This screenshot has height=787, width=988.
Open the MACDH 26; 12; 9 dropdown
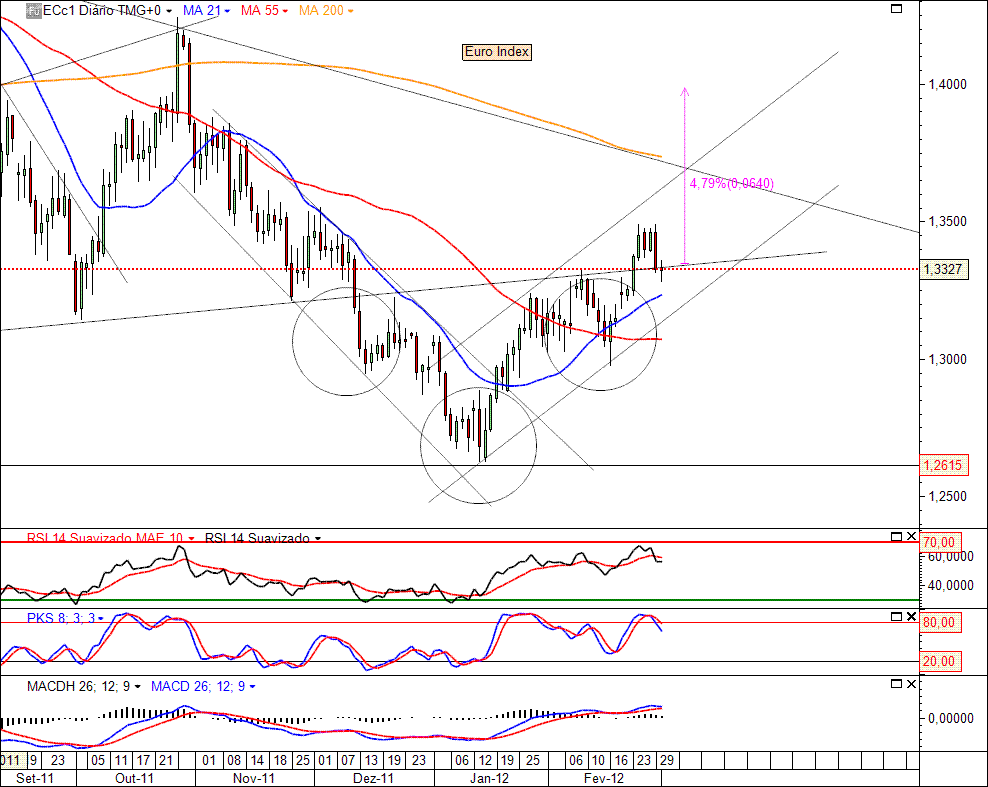[x=138, y=687]
